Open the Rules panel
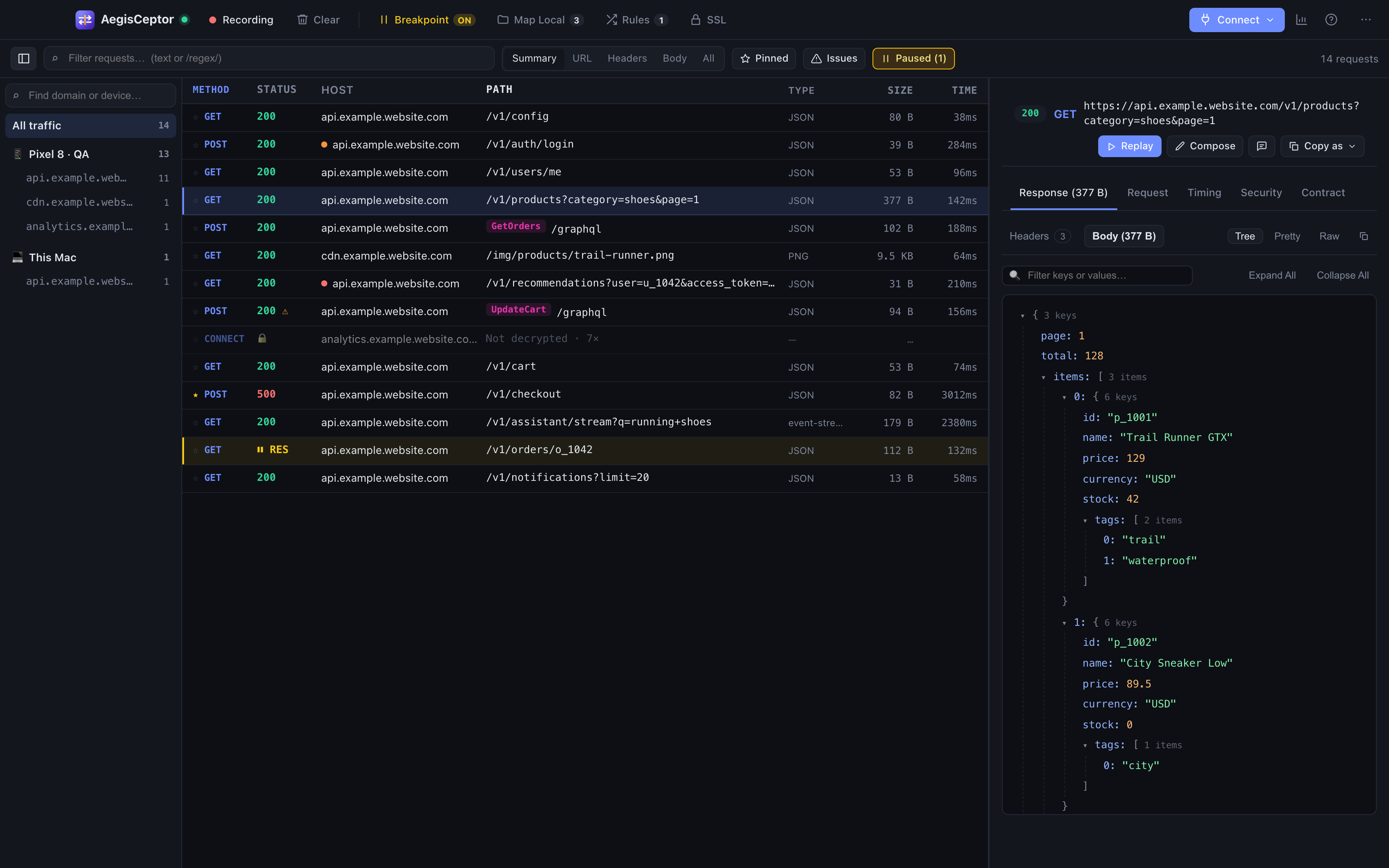 pos(637,20)
